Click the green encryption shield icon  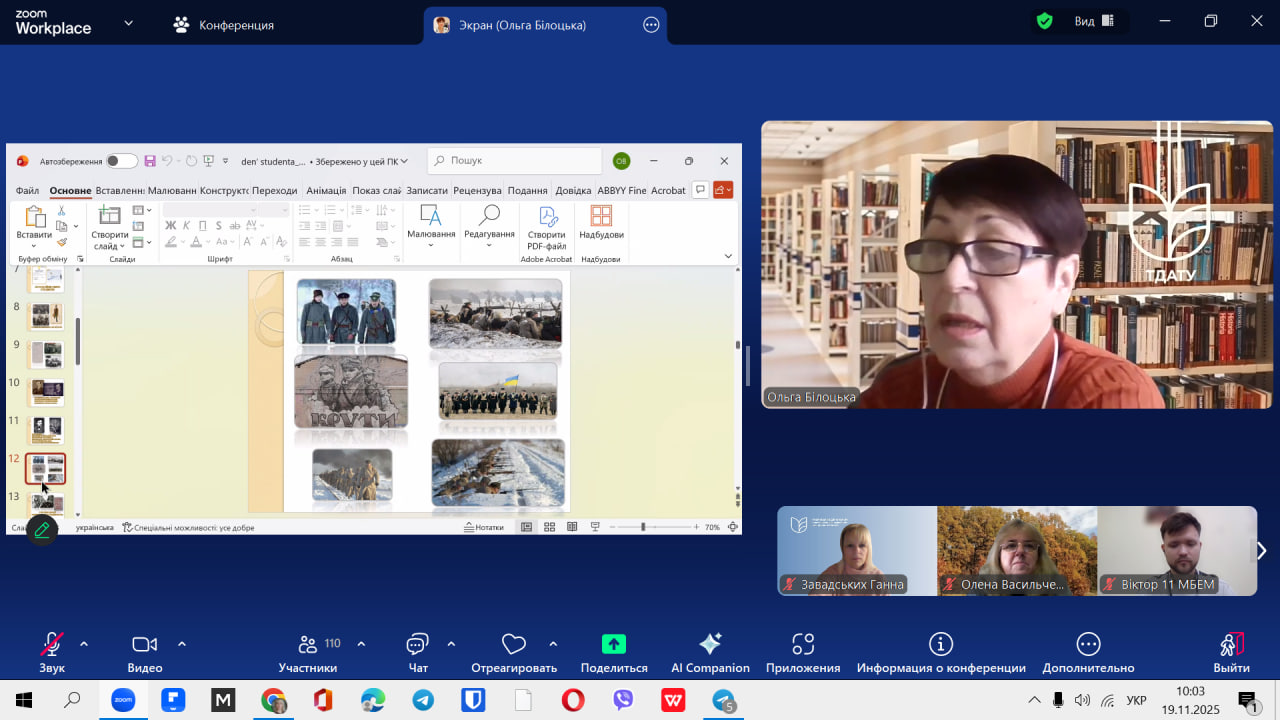tap(1045, 21)
